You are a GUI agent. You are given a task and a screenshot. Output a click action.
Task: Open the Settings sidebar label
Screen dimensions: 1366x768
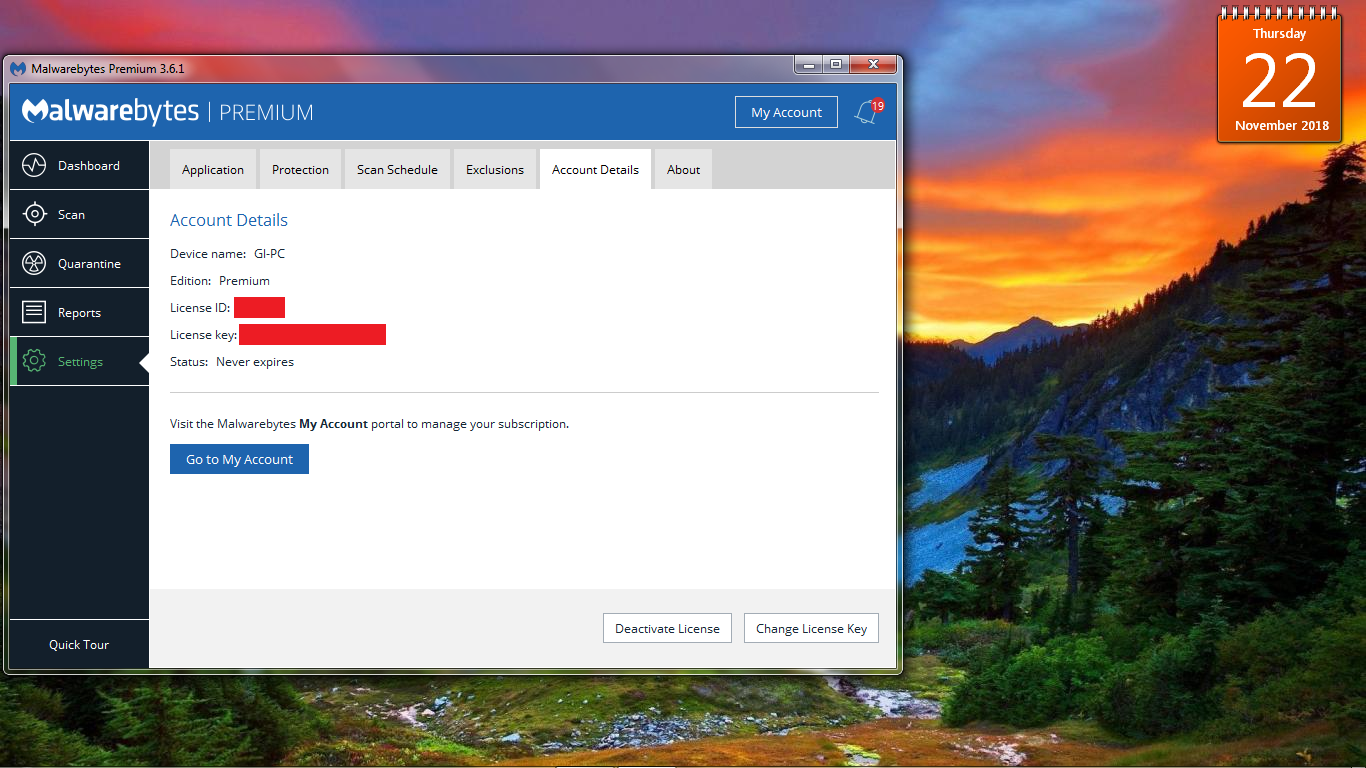[80, 362]
